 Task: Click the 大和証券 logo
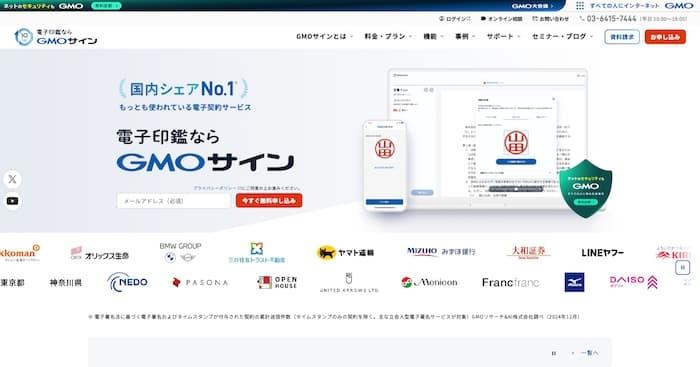click(529, 252)
